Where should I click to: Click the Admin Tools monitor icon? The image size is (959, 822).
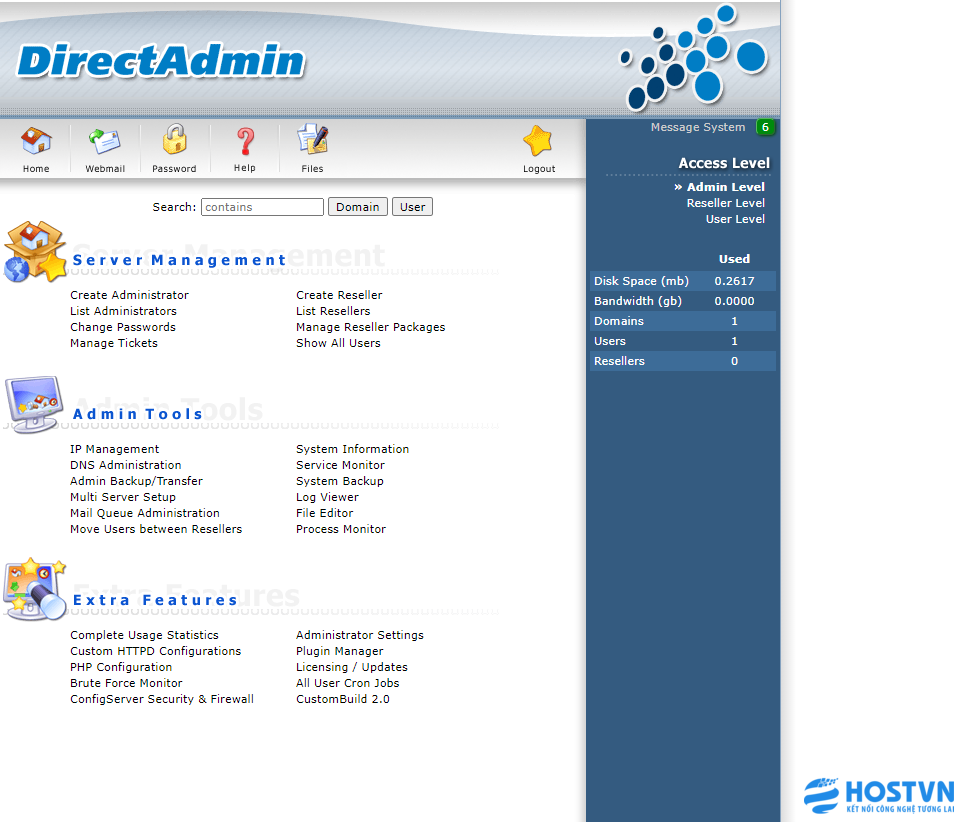coord(34,404)
